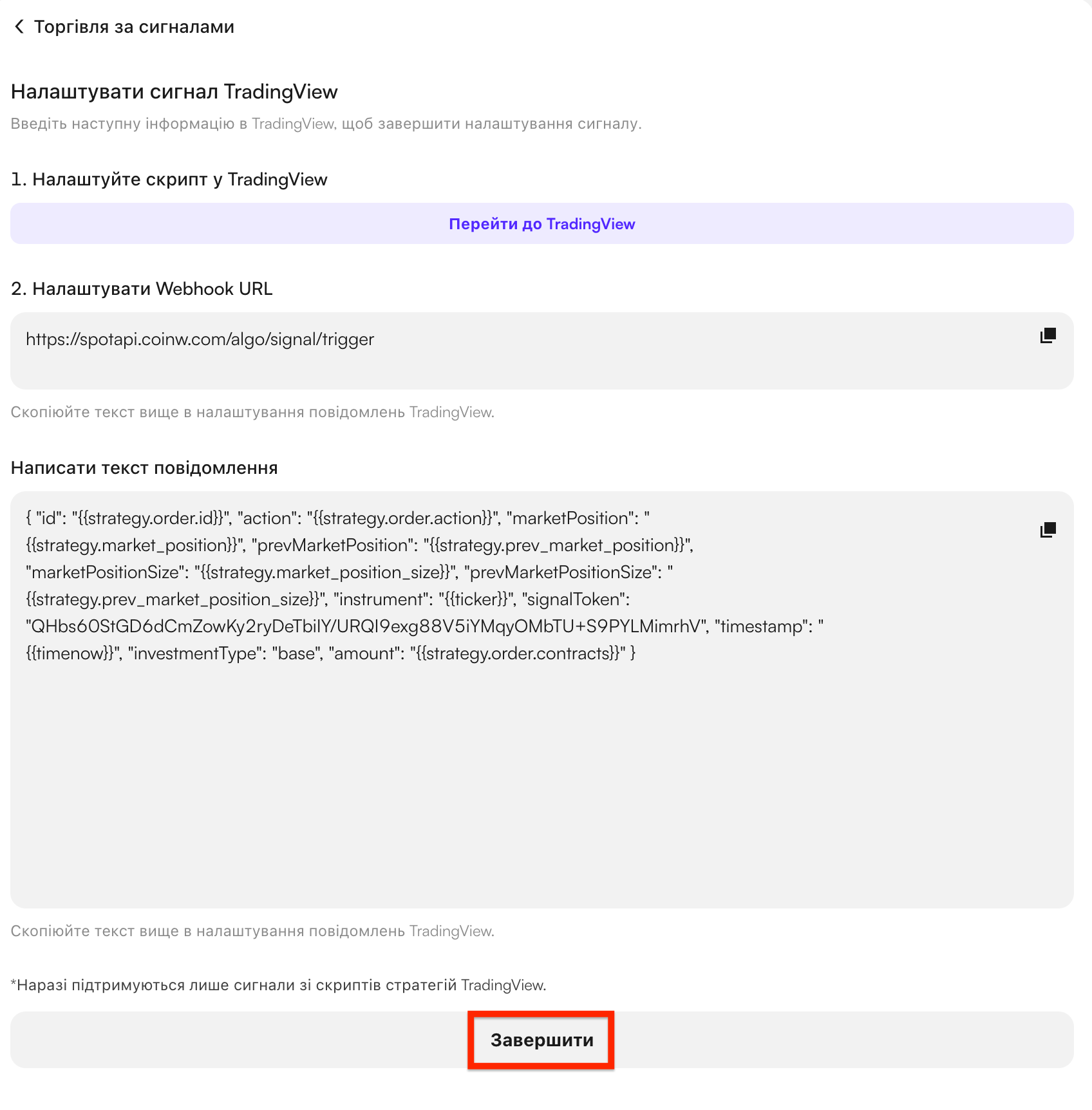
Task: Click the Налаштувати сигнал TradingView heading
Action: [174, 92]
